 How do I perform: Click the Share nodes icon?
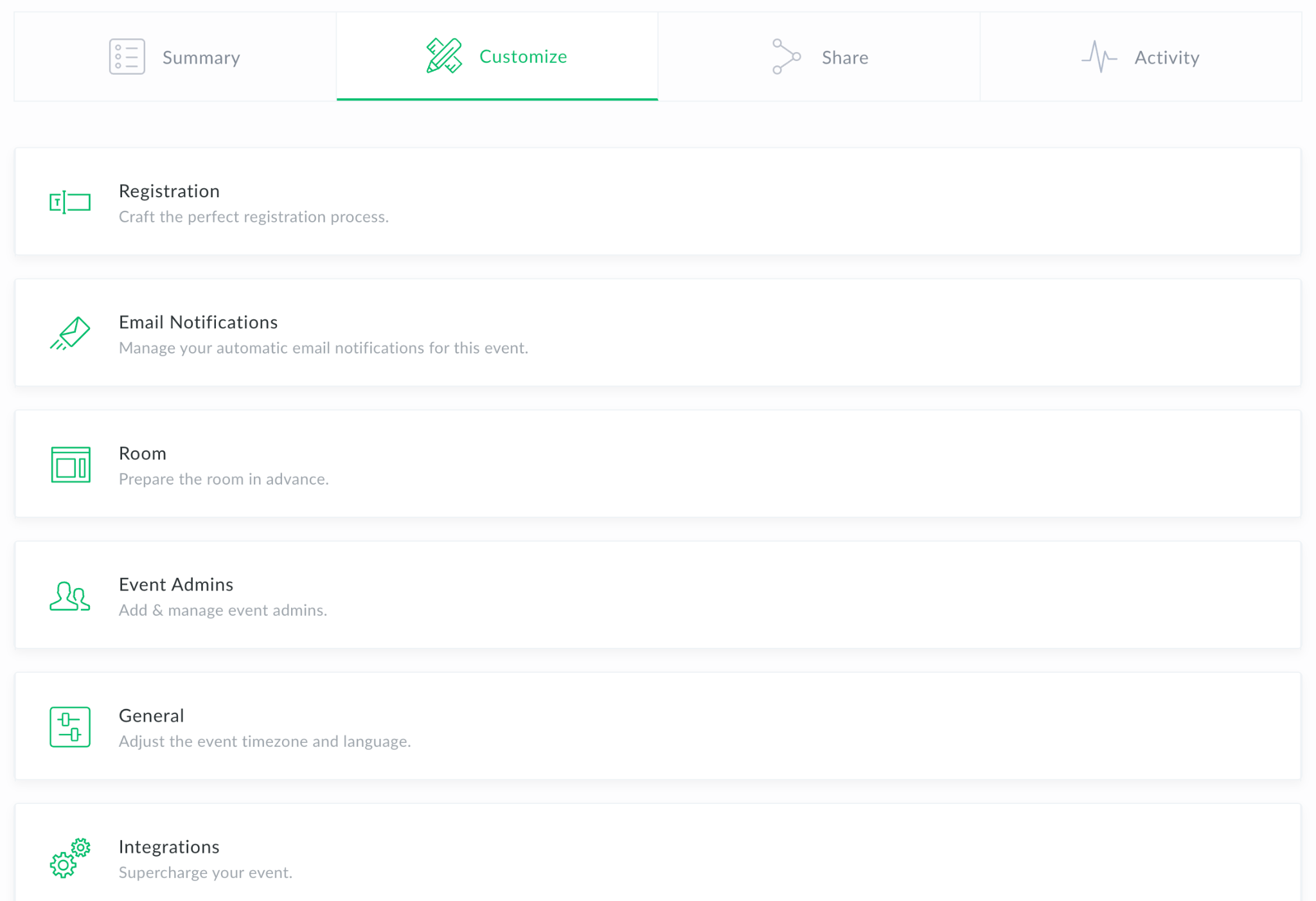787,57
